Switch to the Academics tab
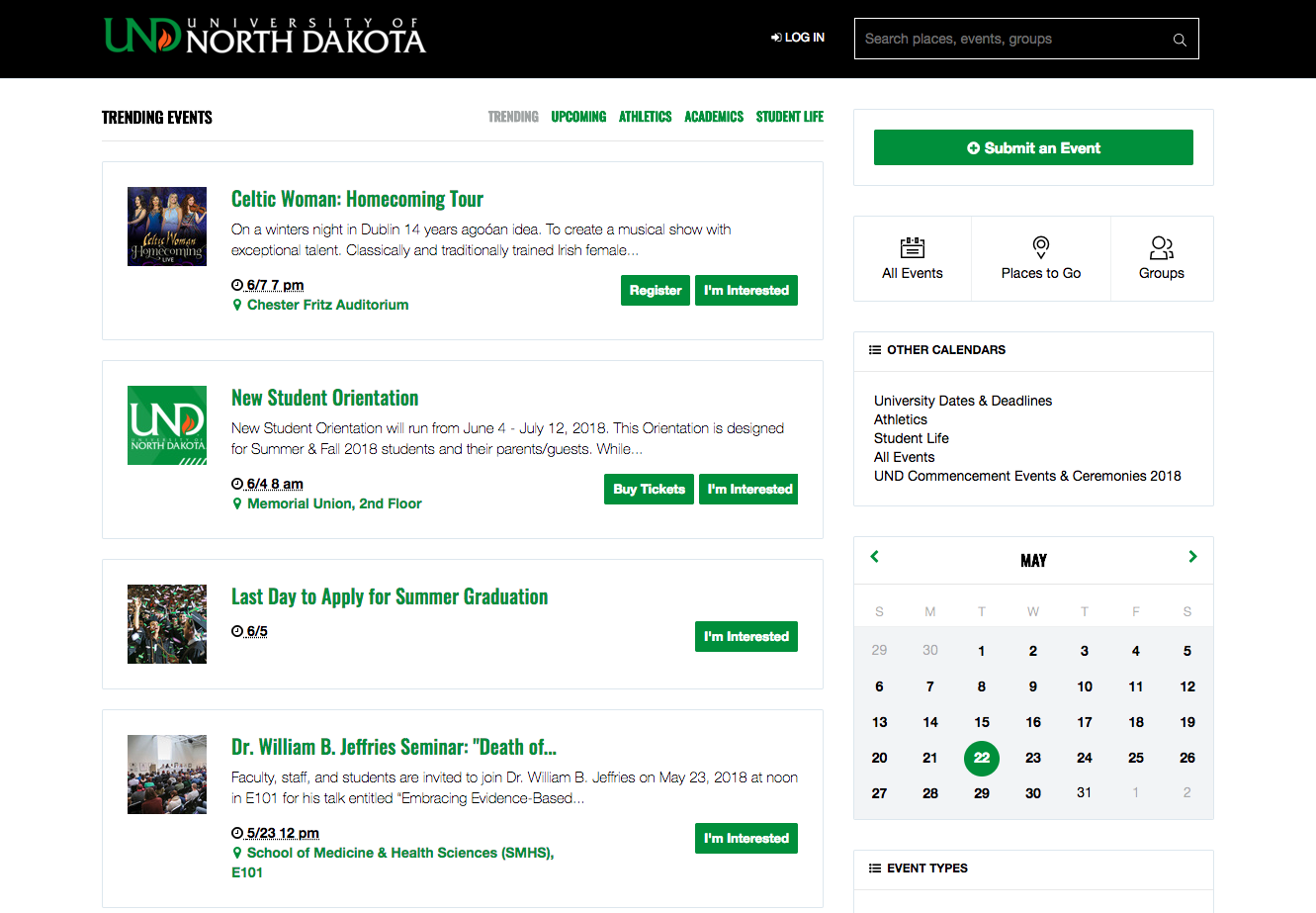 pos(714,117)
